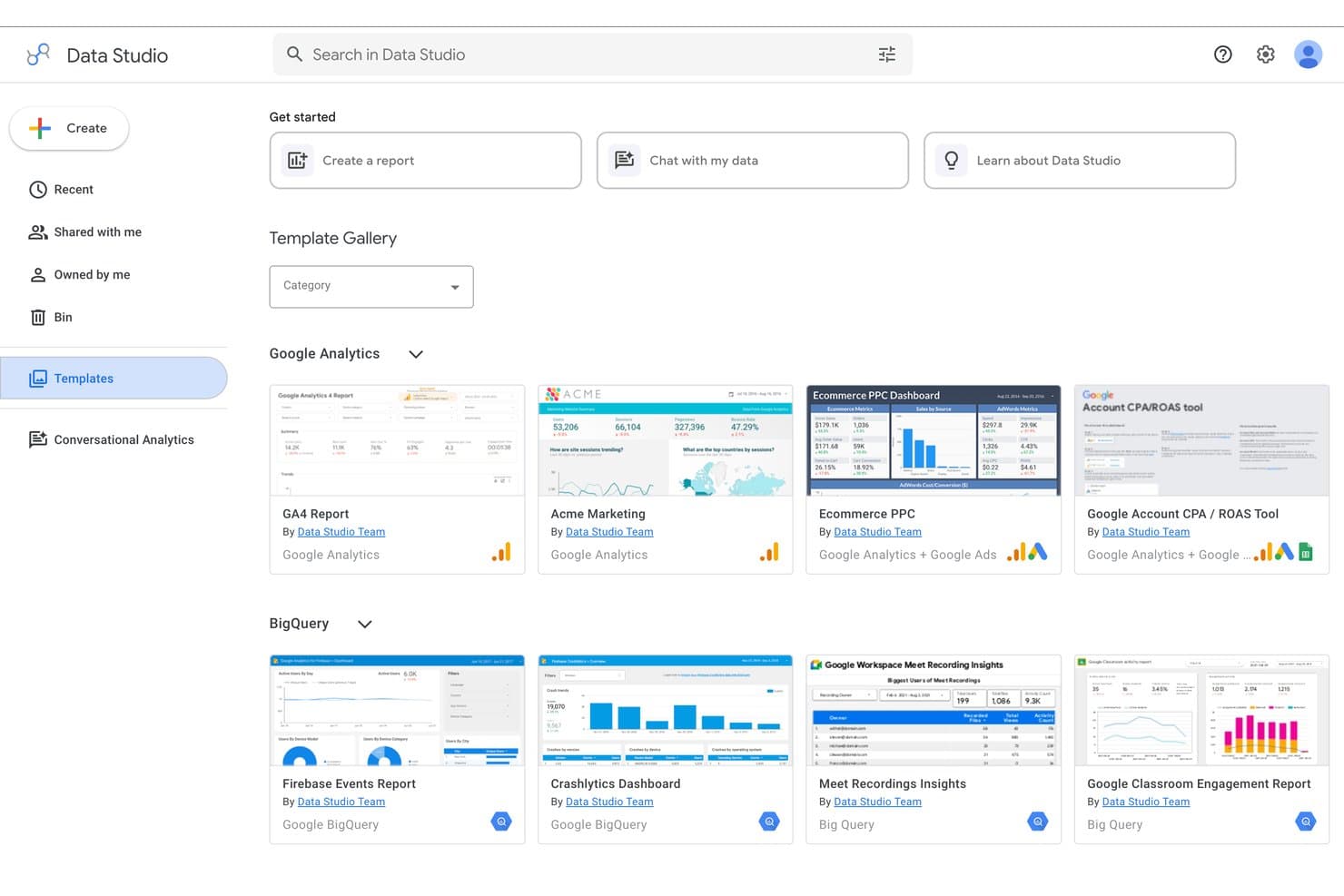1344x896 pixels.
Task: Open Conversational Analytics
Action: click(x=114, y=439)
